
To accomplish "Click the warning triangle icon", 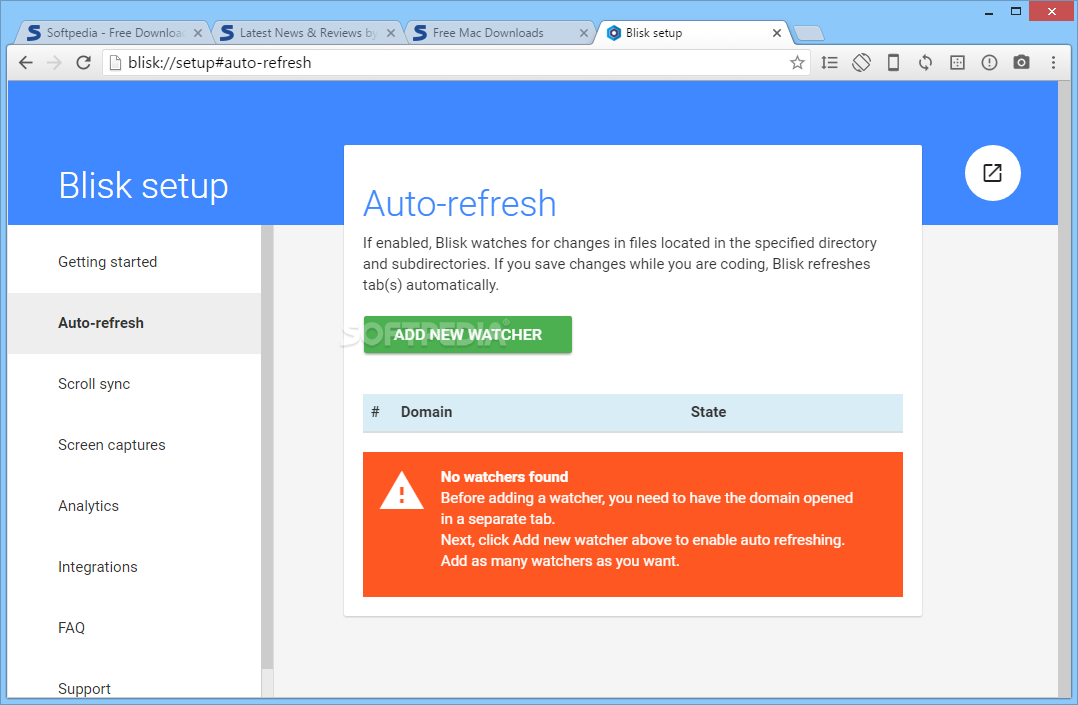I will [x=402, y=490].
